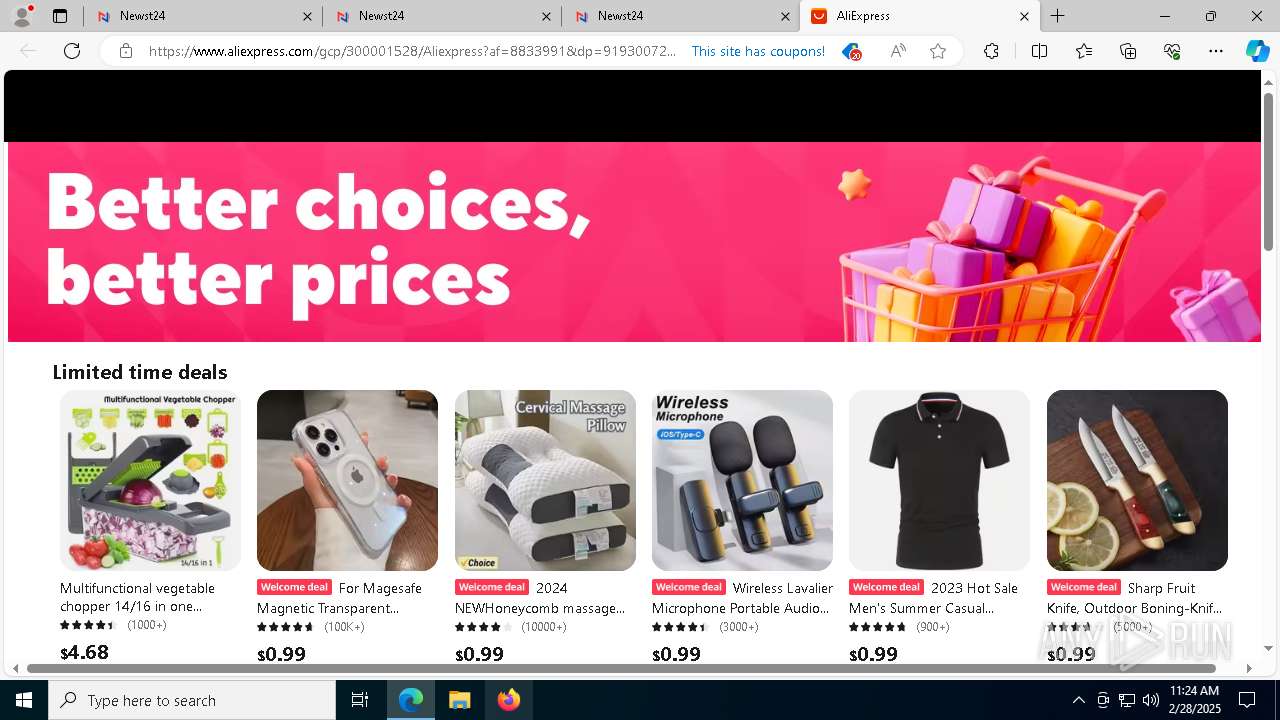The image size is (1280, 720).
Task: Launch Copilot sidebar icon
Action: coord(1257,51)
